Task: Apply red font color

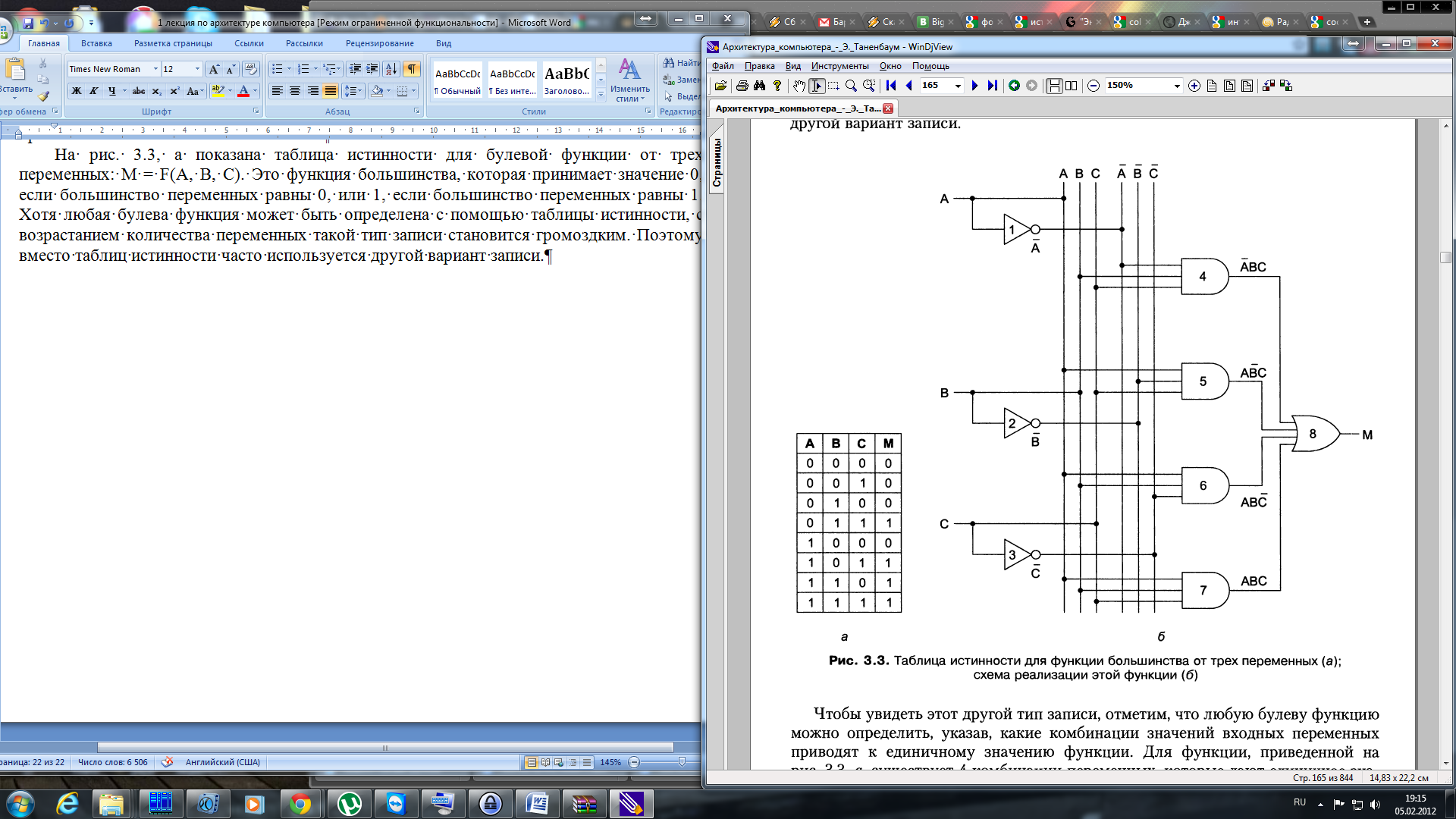Action: 243,91
